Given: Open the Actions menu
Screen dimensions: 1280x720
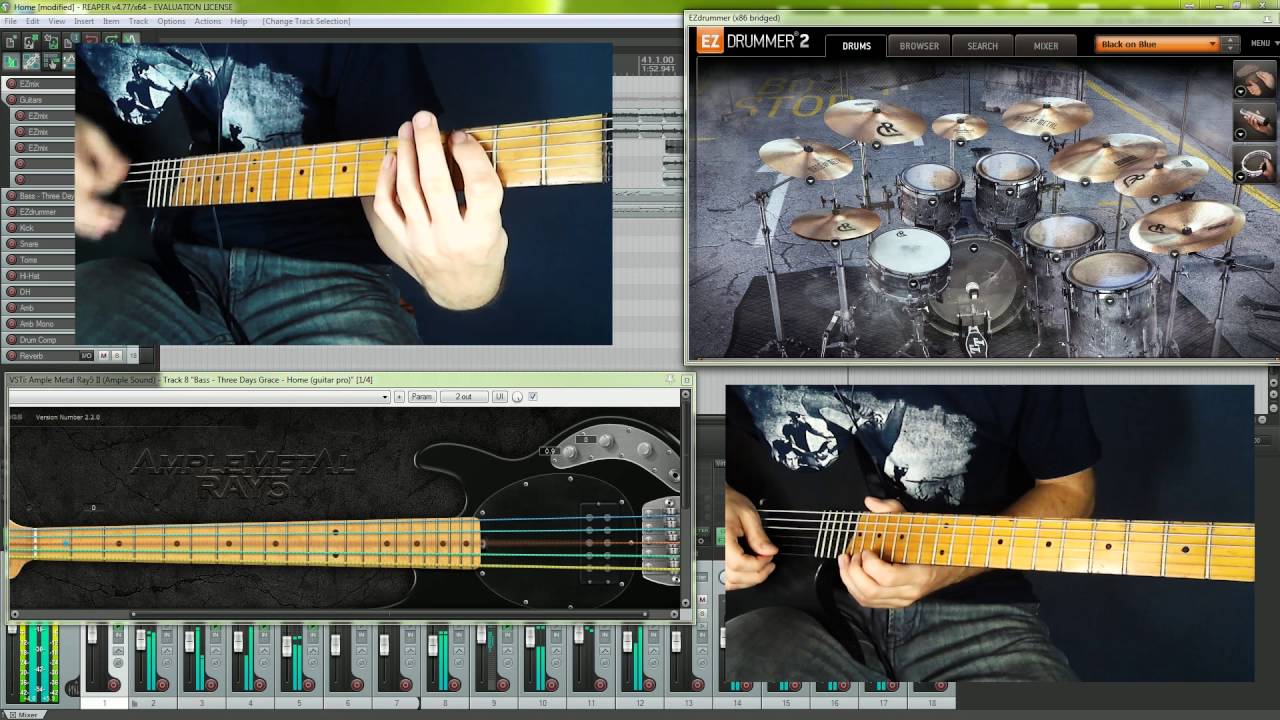Looking at the screenshot, I should pyautogui.click(x=208, y=21).
